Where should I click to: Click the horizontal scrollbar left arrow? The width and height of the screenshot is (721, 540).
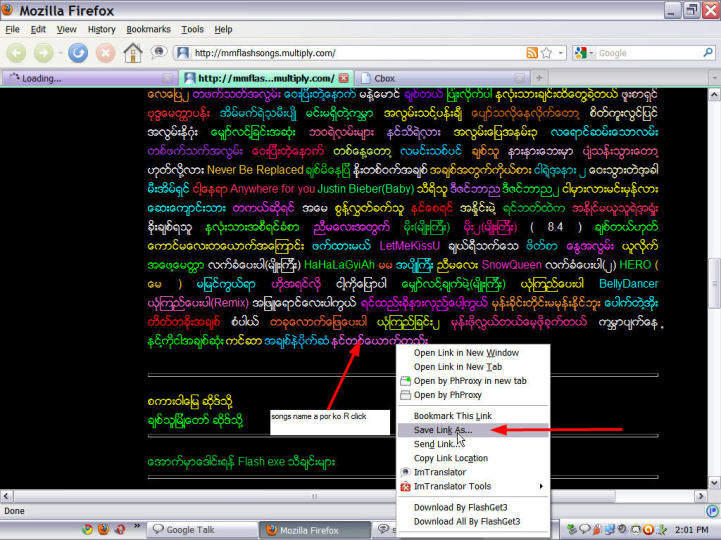[6, 496]
